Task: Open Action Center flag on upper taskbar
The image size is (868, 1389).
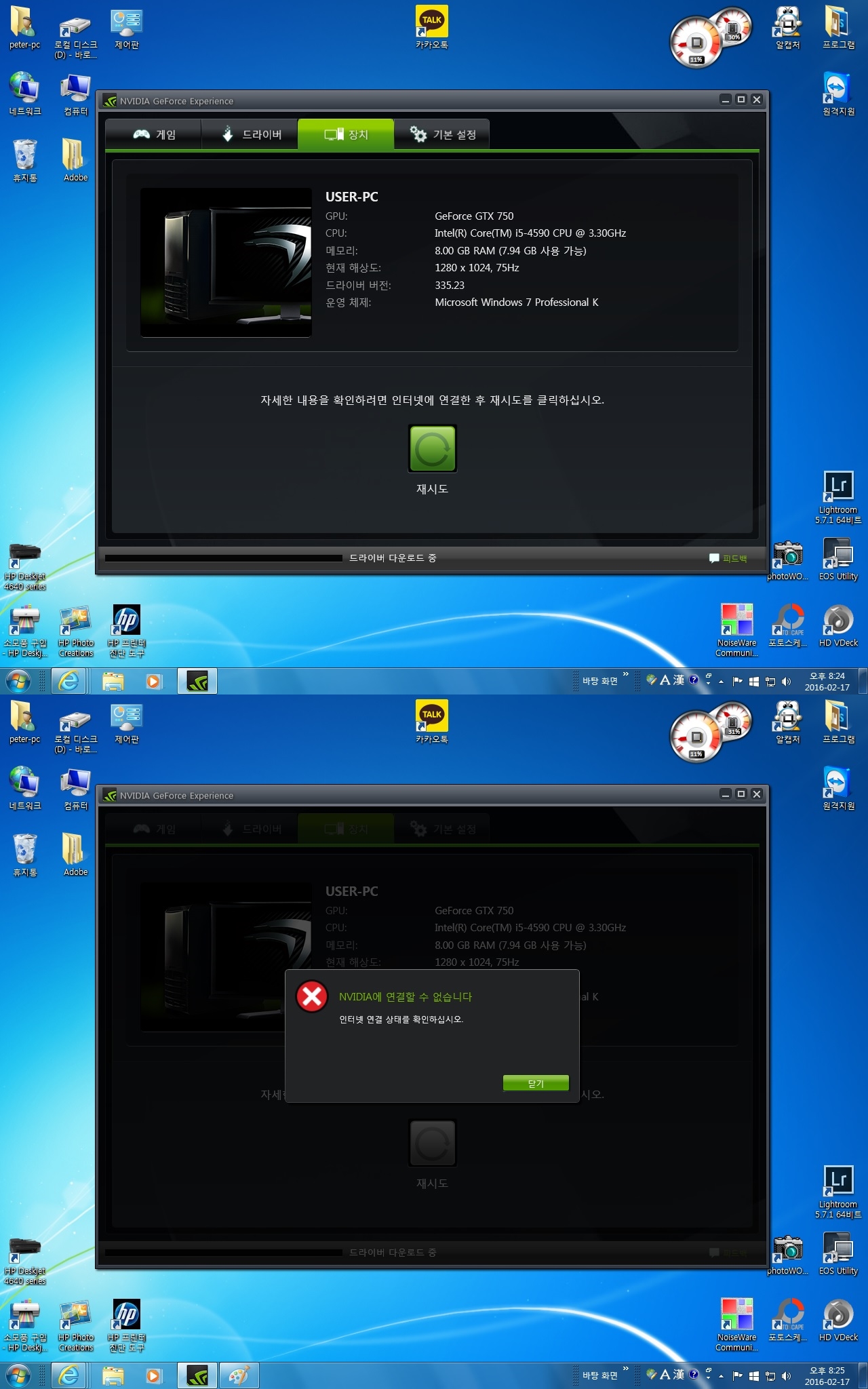Action: (738, 681)
